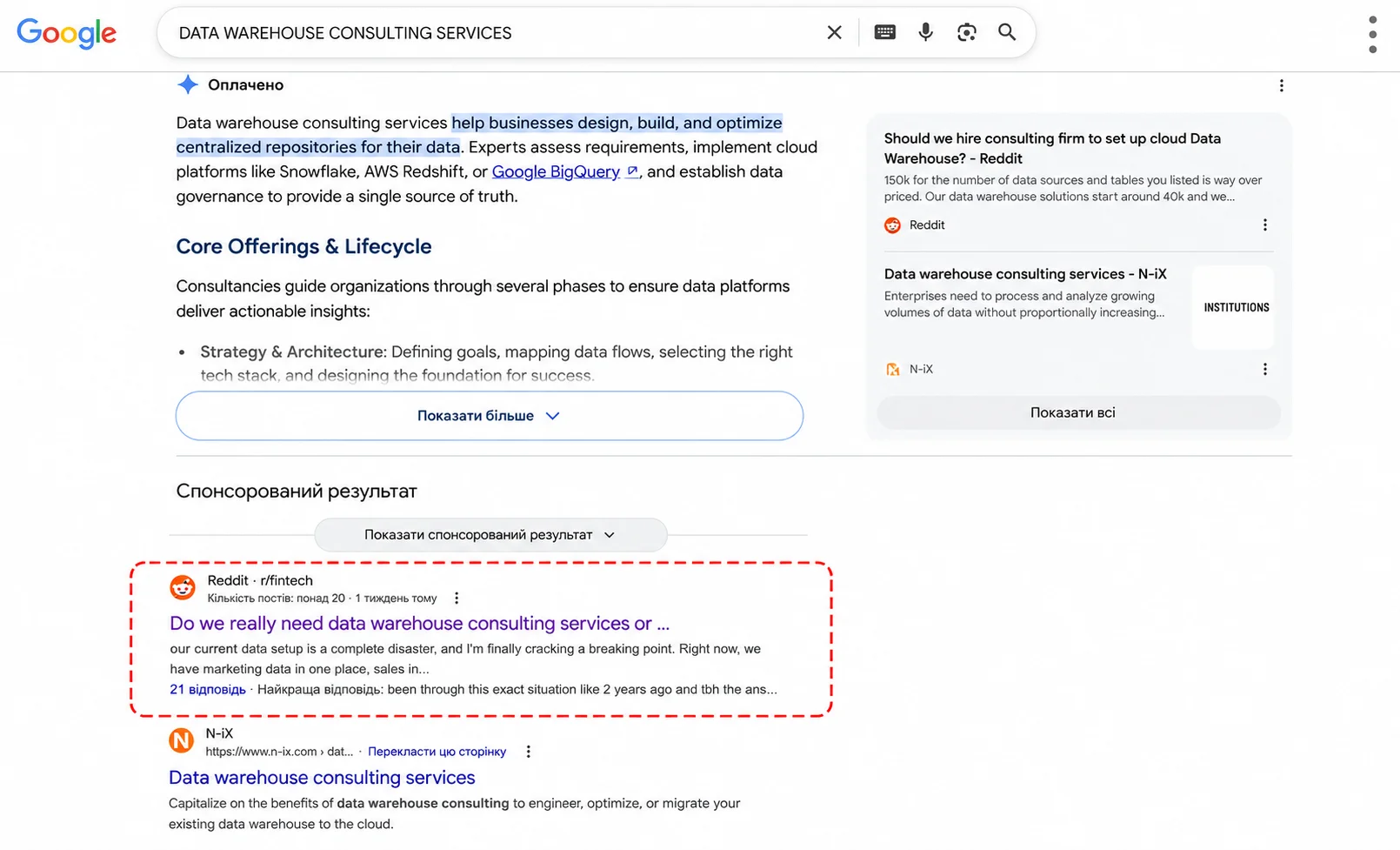This screenshot has height=850, width=1400.
Task: Expand Показати спонсорований результат dropdown
Action: coord(490,535)
